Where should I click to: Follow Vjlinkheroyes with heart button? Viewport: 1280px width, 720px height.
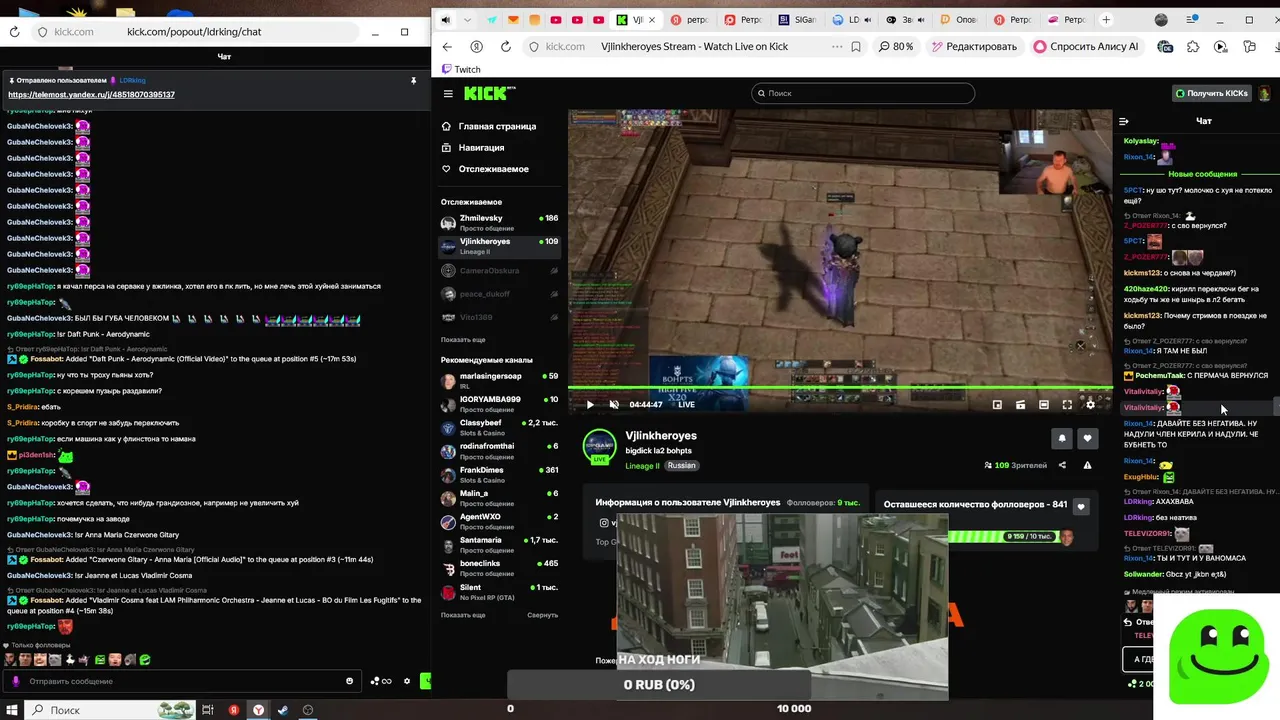[1087, 438]
